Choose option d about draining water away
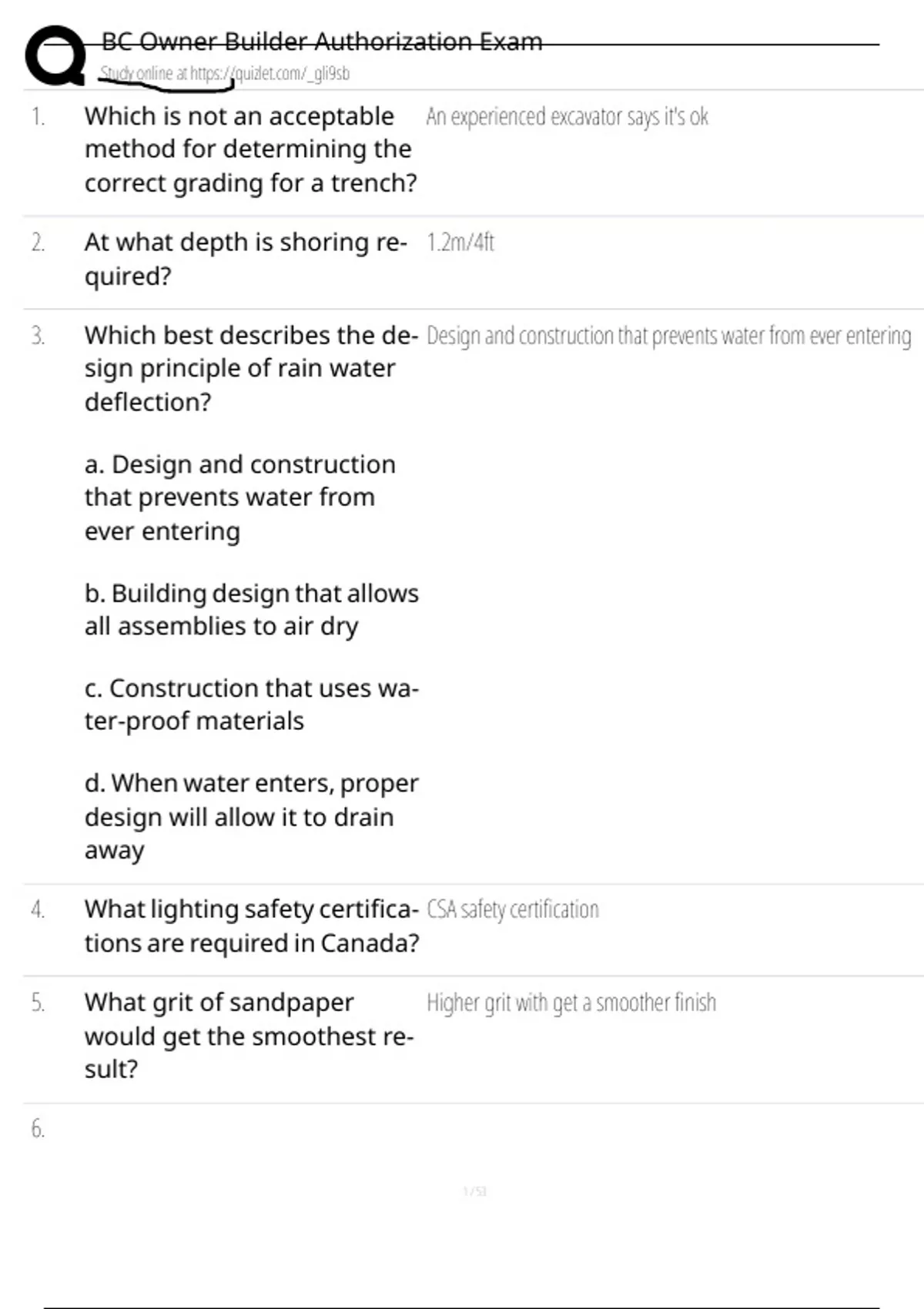The image size is (924, 1309). coord(251,816)
